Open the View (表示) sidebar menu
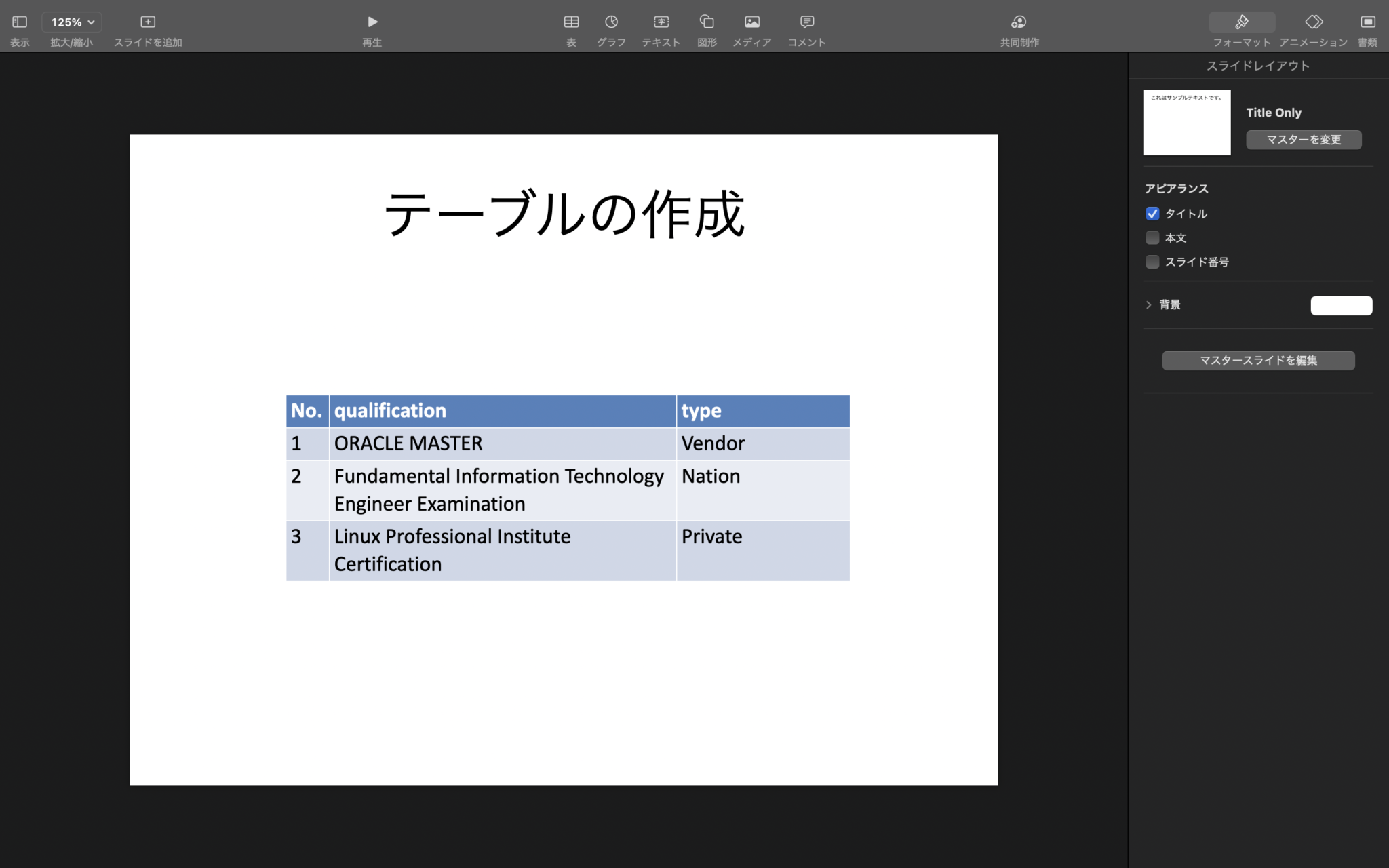 [x=20, y=22]
